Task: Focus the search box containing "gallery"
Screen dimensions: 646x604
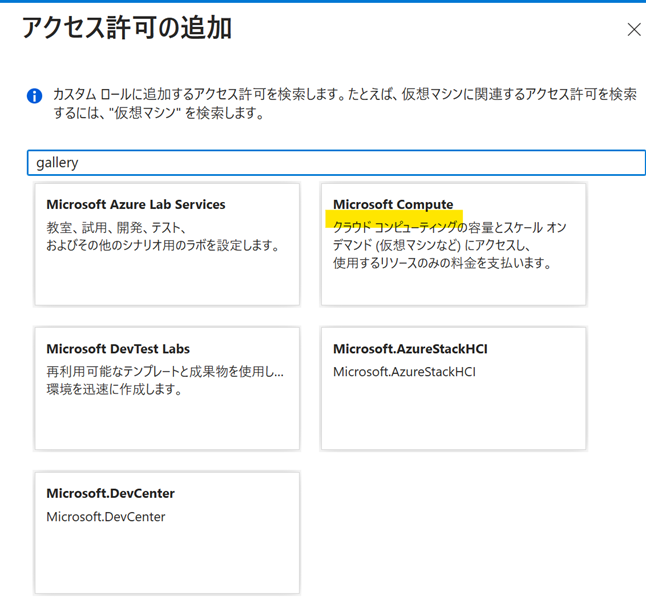Action: coord(335,162)
